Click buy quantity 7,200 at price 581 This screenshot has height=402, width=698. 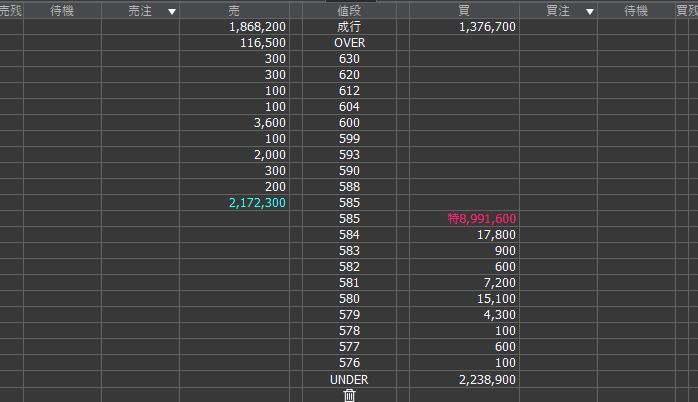[x=500, y=284]
